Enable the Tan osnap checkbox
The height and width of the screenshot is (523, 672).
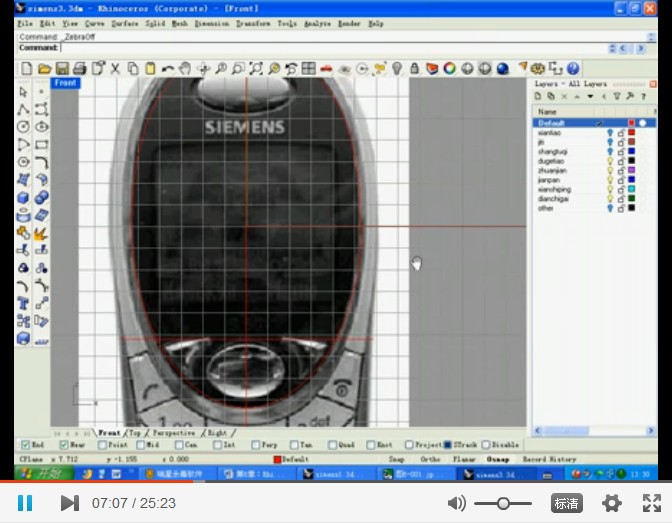click(x=294, y=445)
